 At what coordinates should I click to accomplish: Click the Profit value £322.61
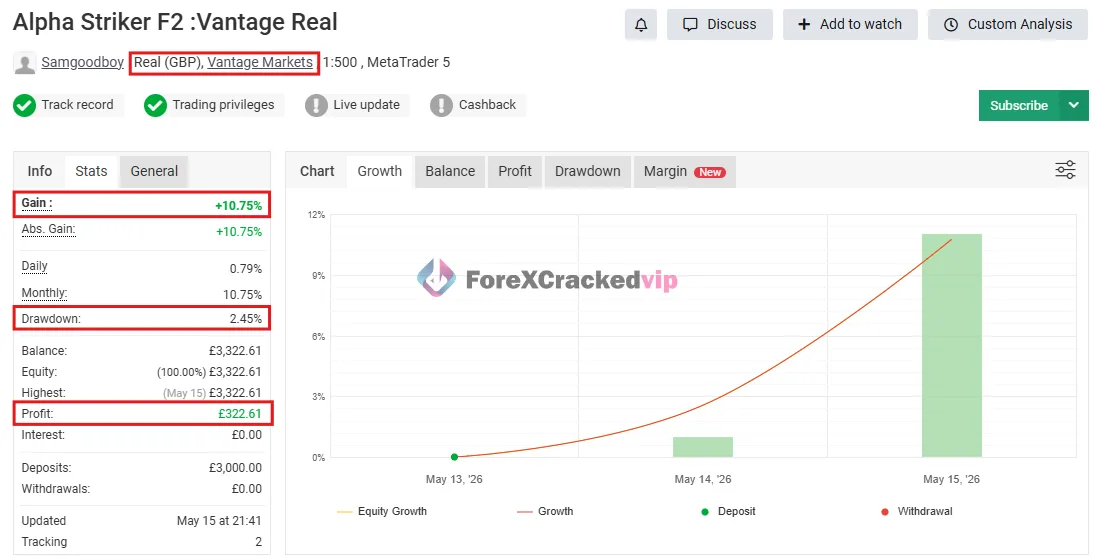tap(240, 413)
